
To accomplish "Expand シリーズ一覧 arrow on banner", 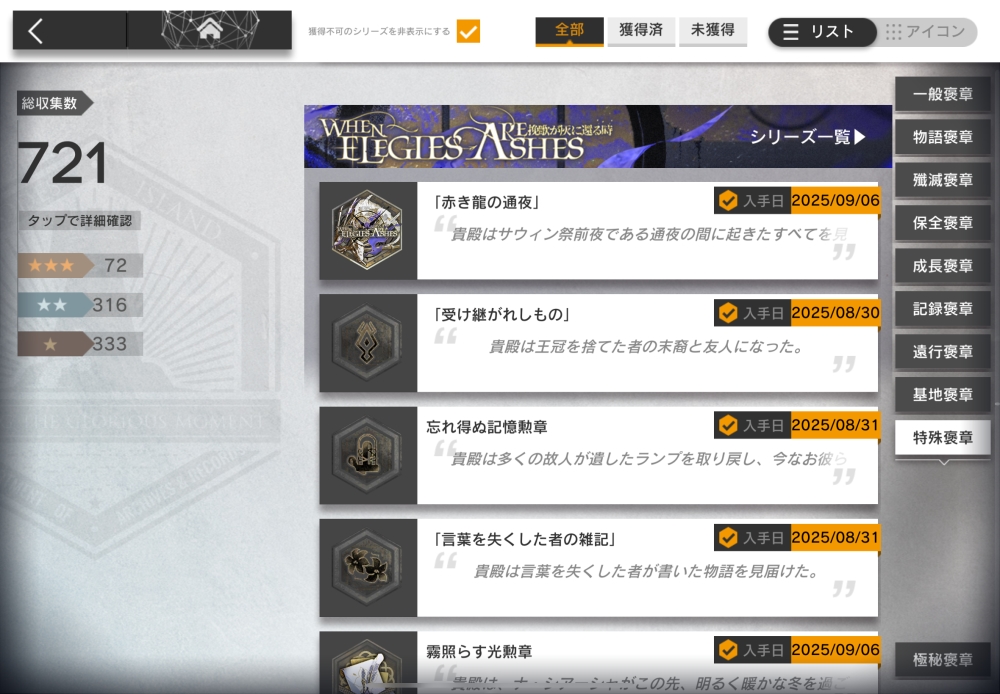I will point(807,137).
